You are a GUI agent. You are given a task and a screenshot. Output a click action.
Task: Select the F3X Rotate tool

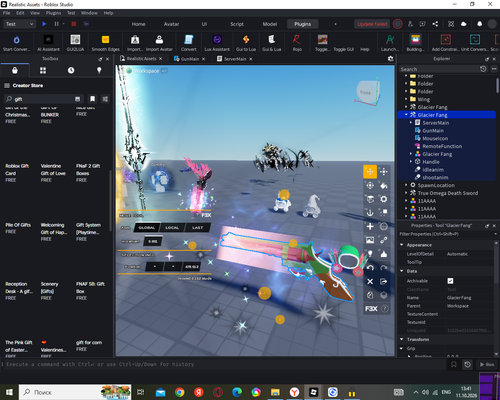click(x=370, y=185)
